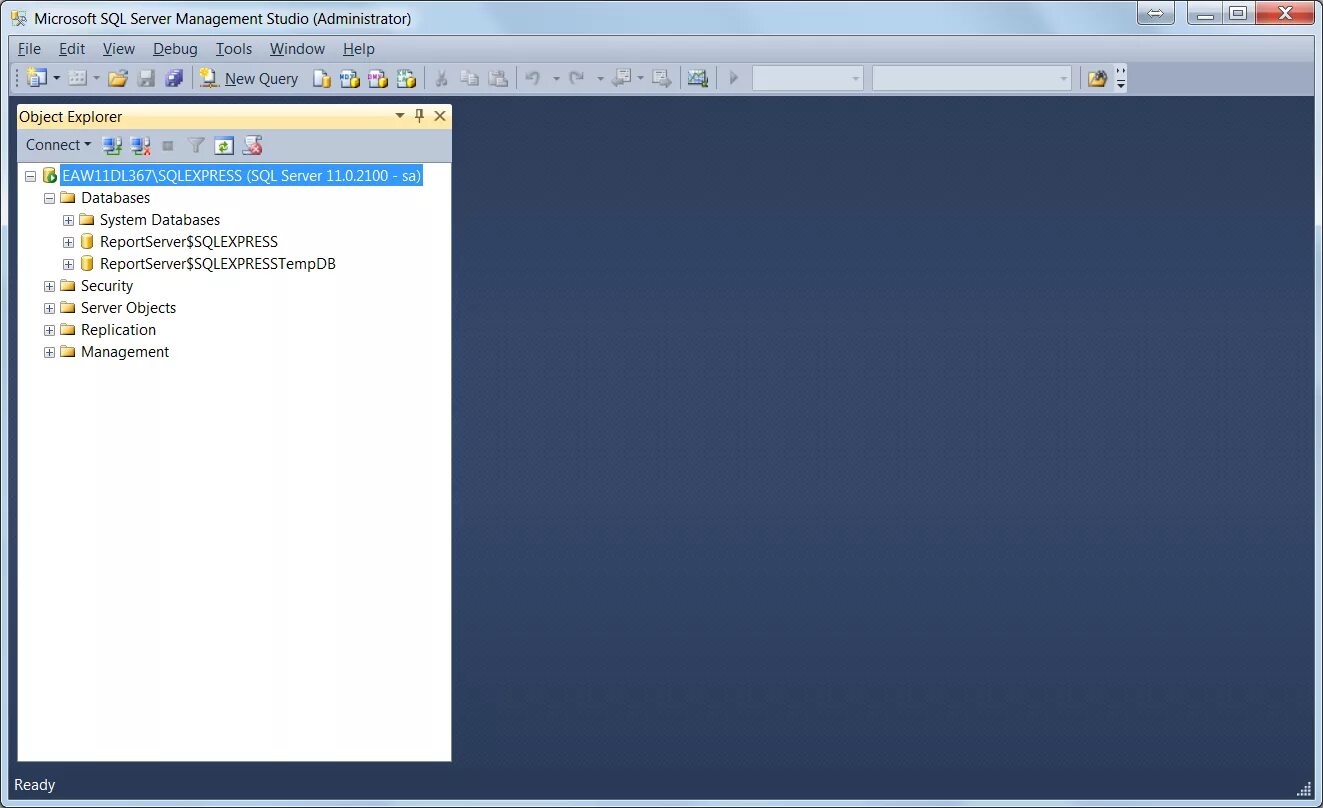Click the Cut scissors icon
Screen dimensions: 1323x808
441,78
